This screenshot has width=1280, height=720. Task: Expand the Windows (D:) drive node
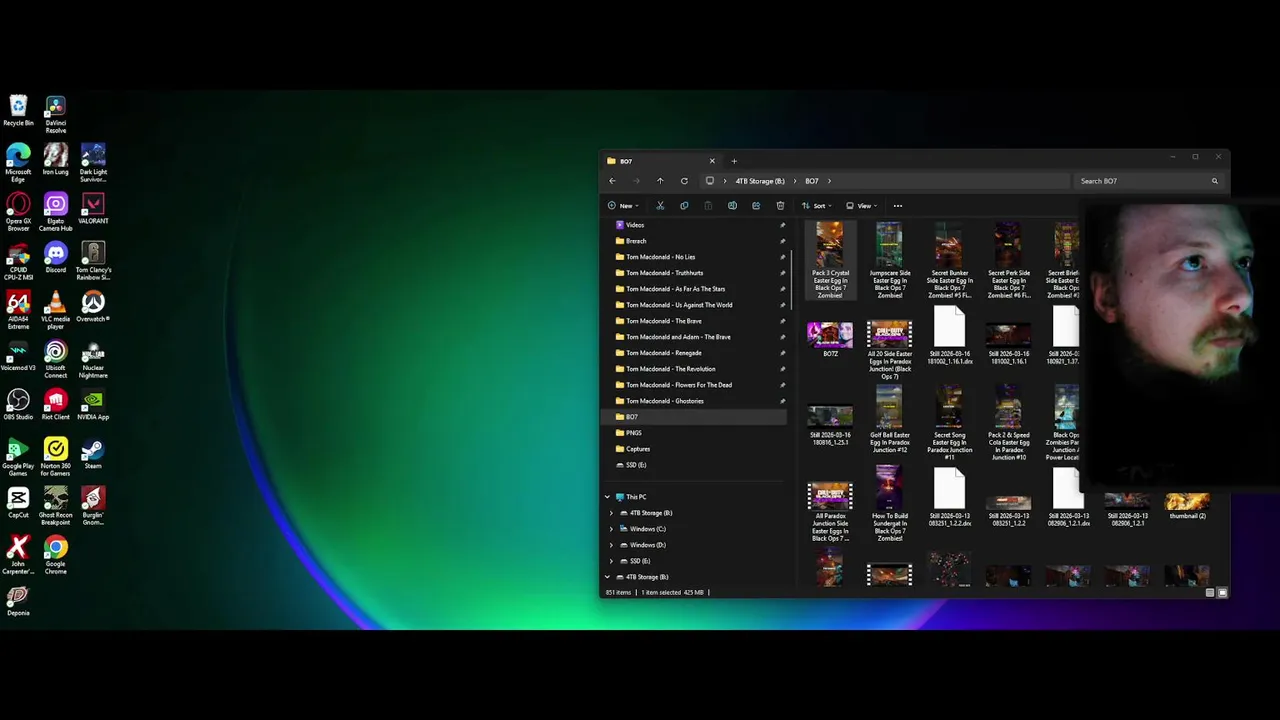tap(611, 545)
